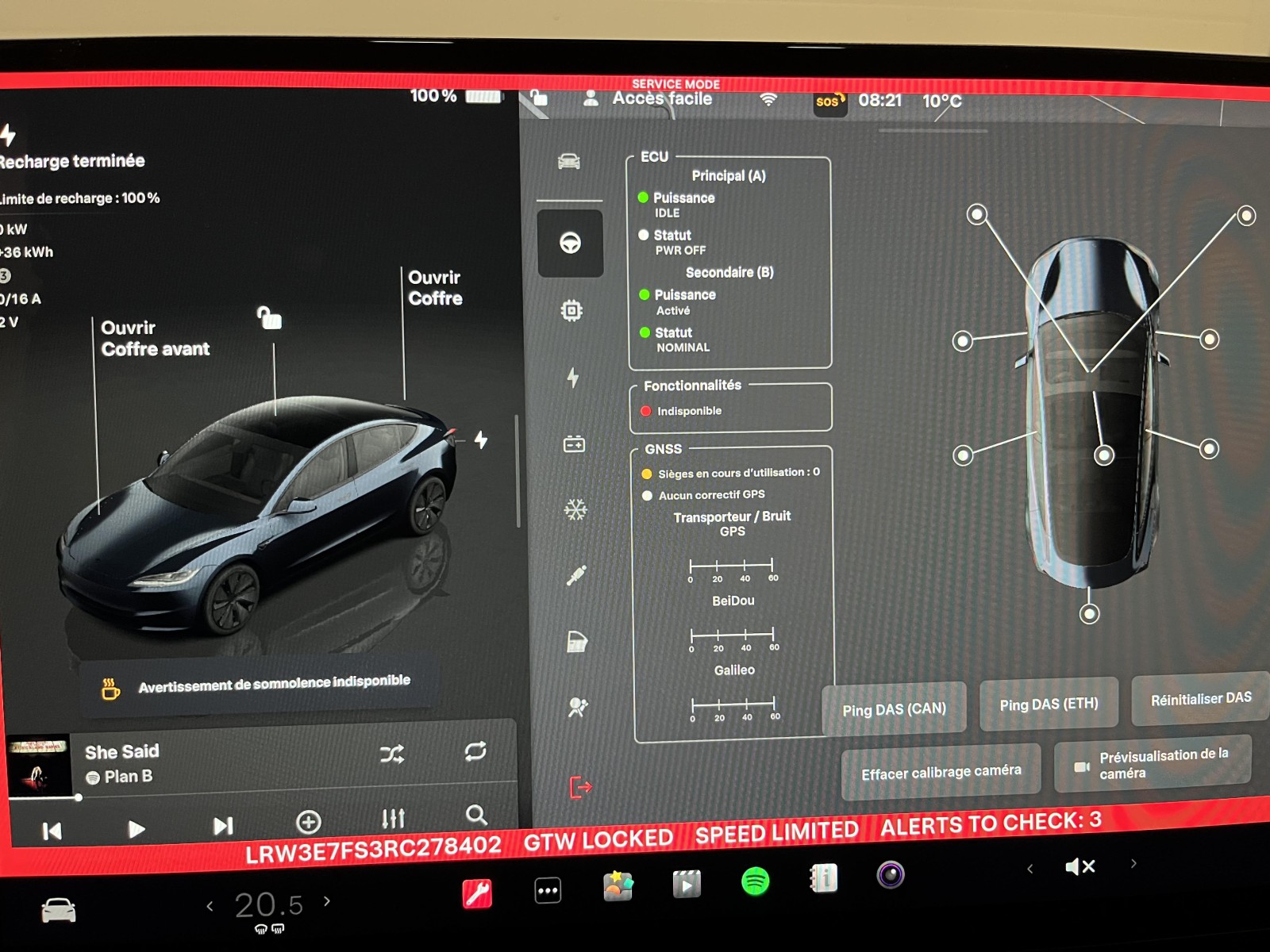Screen dimensions: 1270x952
Task: Open the snowflake thermal tab
Action: click(x=575, y=509)
